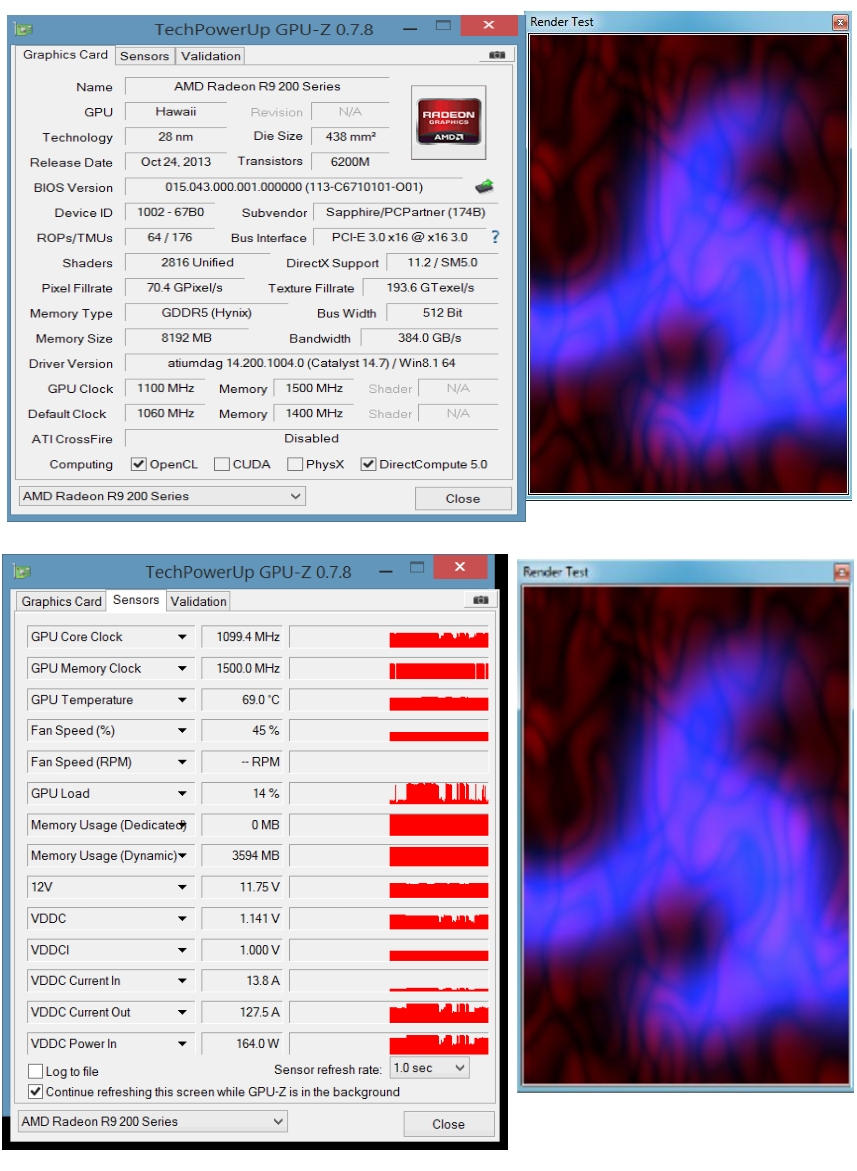Click the 69.0 °C temperature reading
857x1171 pixels.
[x=243, y=700]
